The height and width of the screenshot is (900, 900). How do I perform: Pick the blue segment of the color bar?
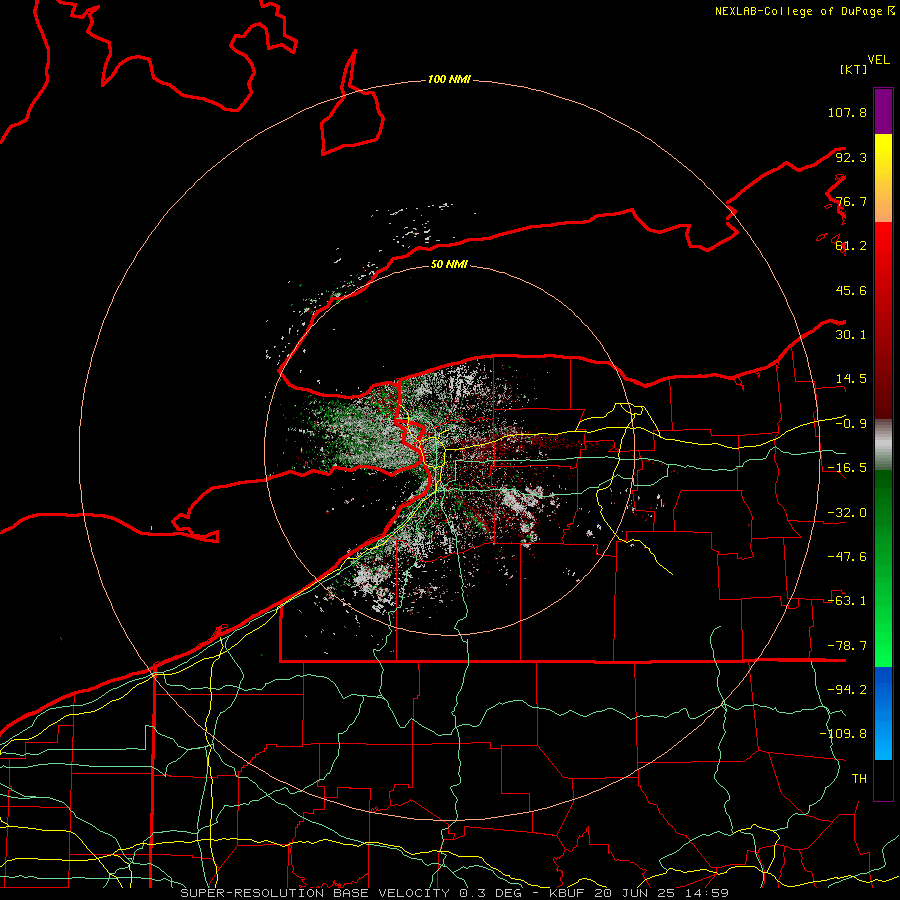pyautogui.click(x=883, y=713)
